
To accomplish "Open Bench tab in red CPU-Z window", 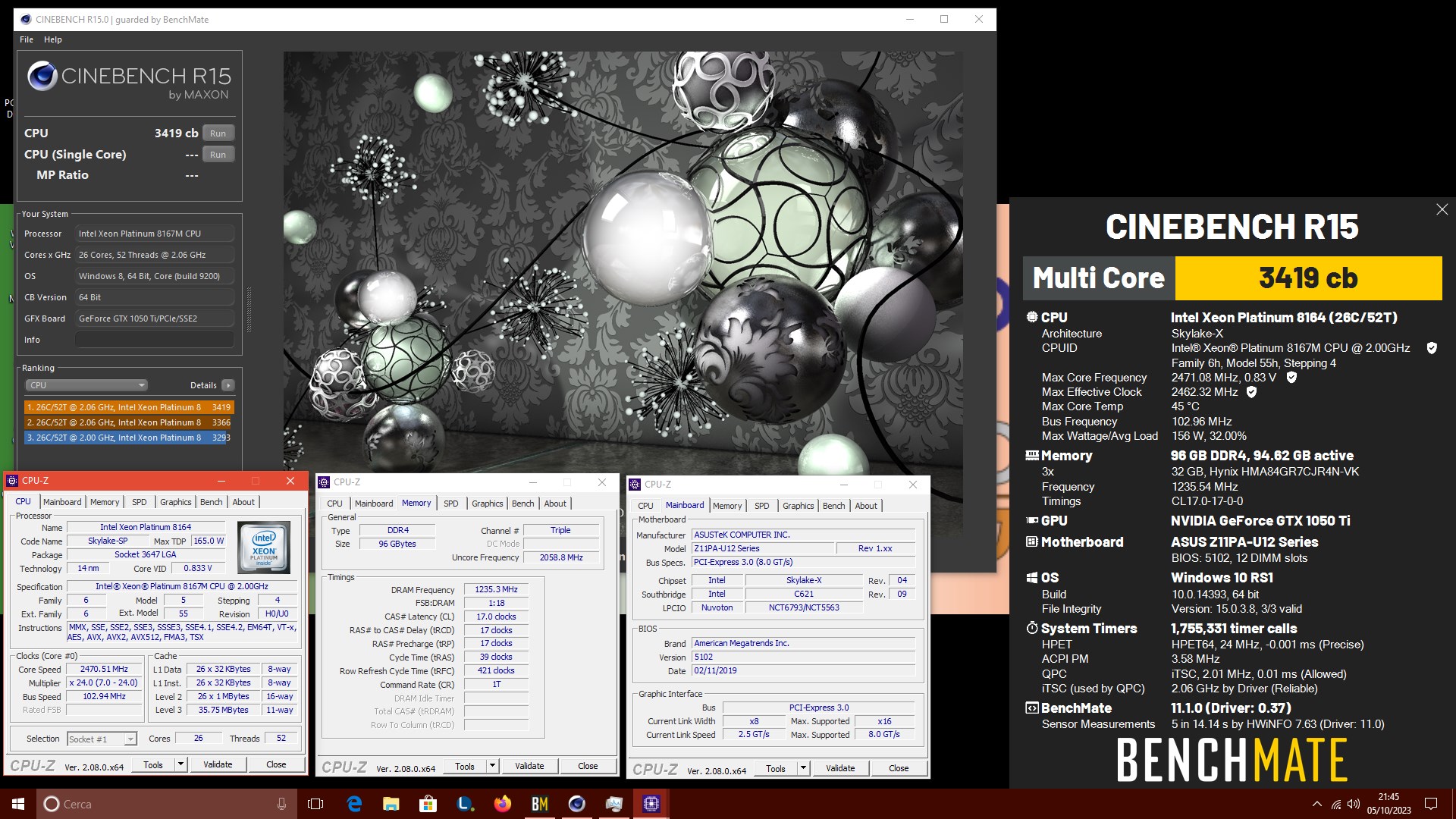I will click(212, 502).
